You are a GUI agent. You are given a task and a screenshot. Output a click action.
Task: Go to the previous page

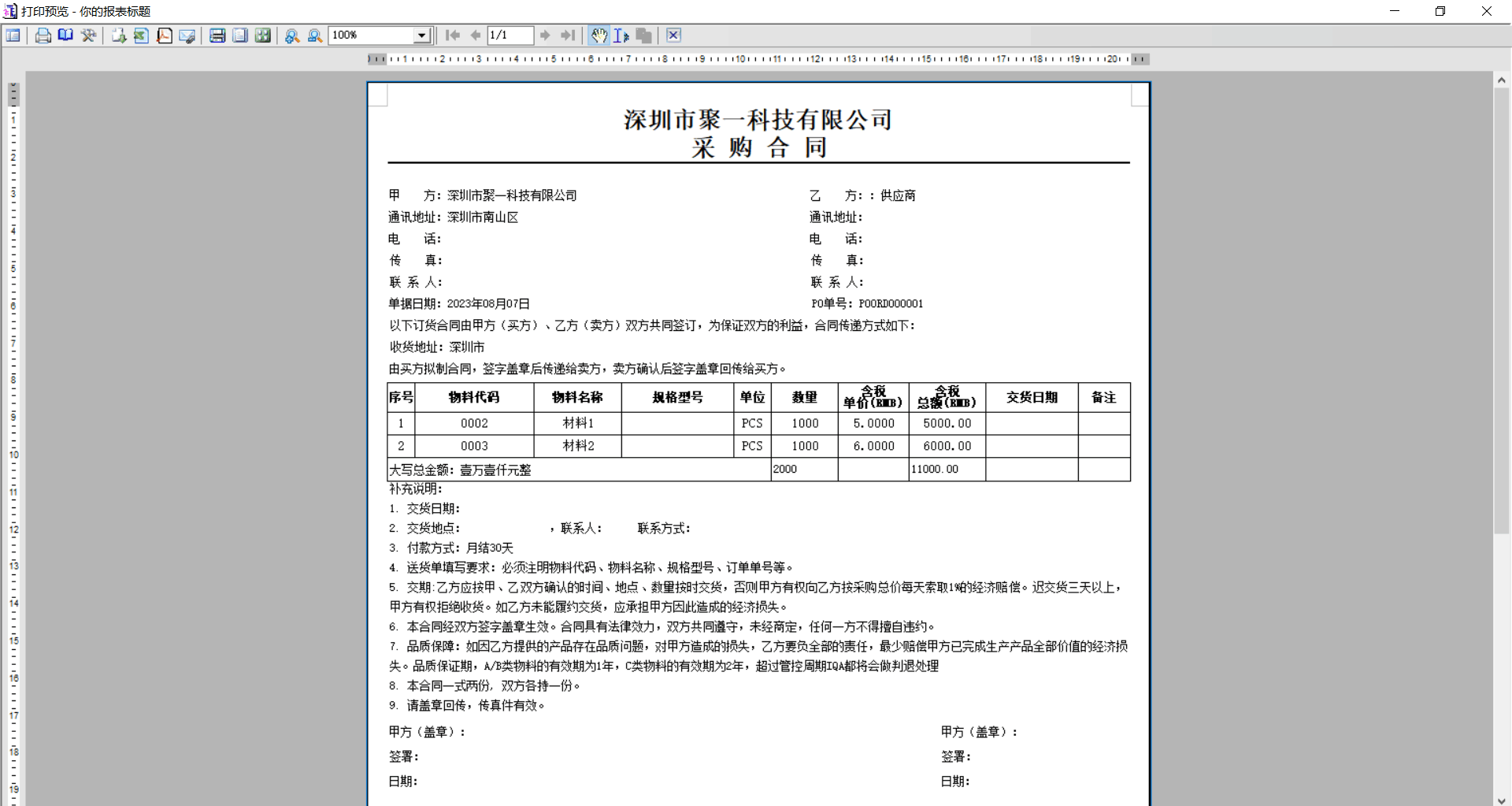[476, 35]
